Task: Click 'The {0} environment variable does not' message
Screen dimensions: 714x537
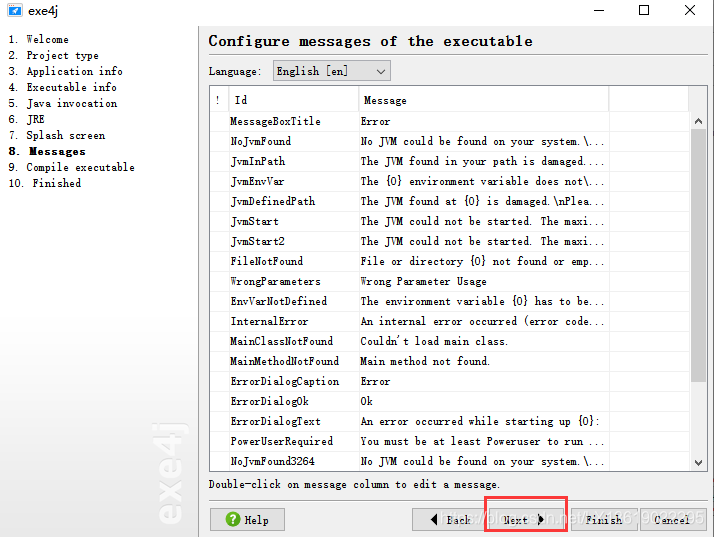Action: tap(482, 182)
